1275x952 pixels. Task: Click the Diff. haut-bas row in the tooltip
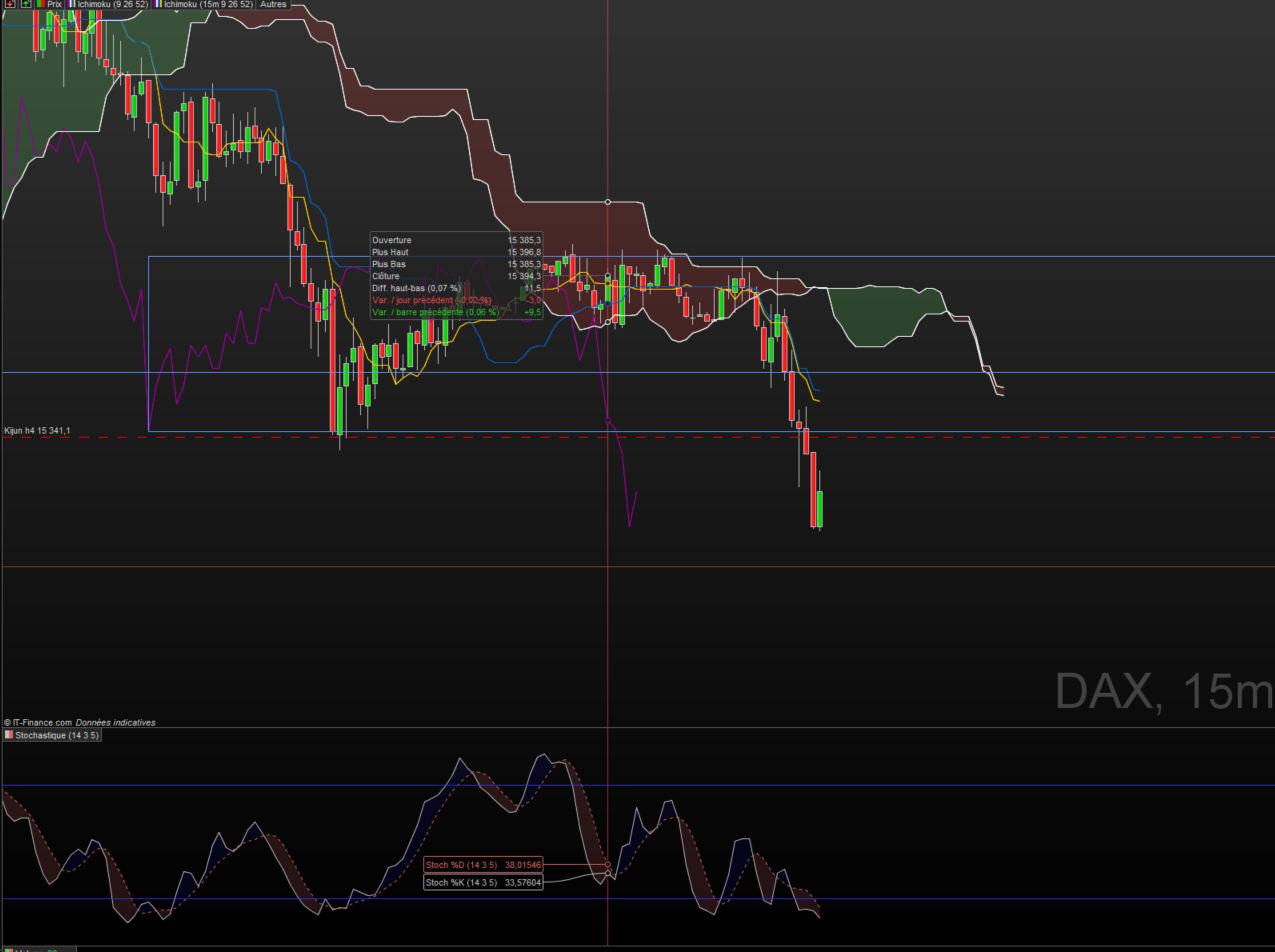click(x=456, y=288)
